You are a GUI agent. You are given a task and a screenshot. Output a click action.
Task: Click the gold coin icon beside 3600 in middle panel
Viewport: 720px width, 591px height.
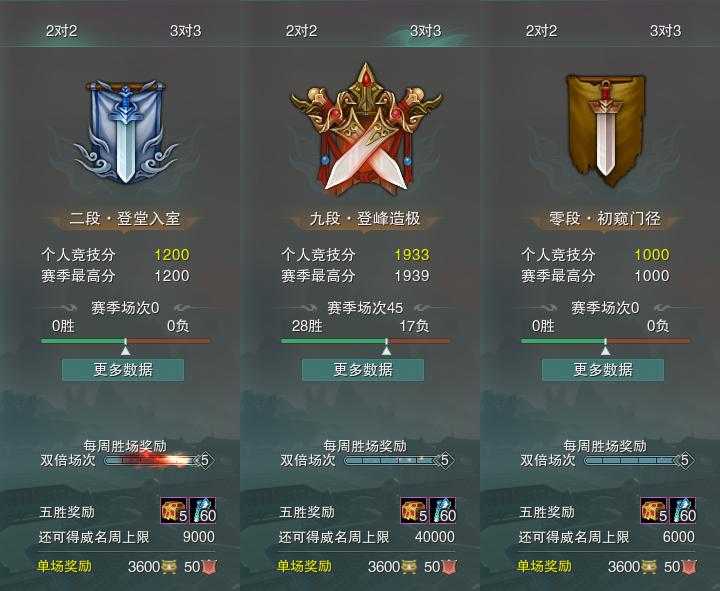tap(409, 567)
